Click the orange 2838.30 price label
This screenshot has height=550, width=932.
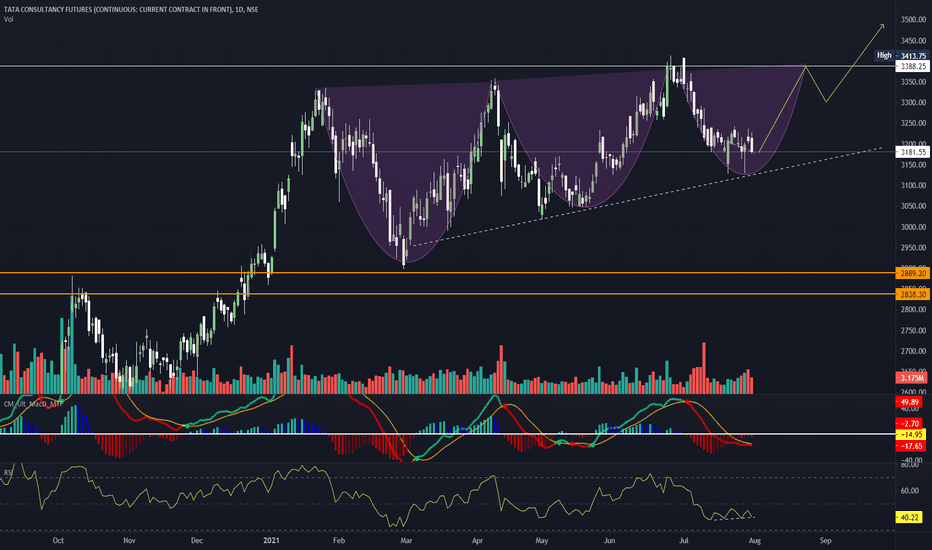point(912,294)
